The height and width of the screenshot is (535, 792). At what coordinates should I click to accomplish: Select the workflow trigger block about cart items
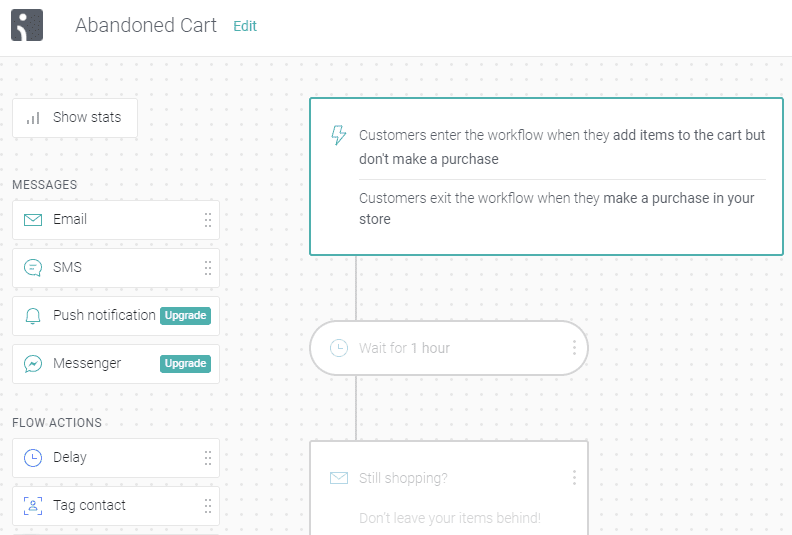(x=547, y=176)
